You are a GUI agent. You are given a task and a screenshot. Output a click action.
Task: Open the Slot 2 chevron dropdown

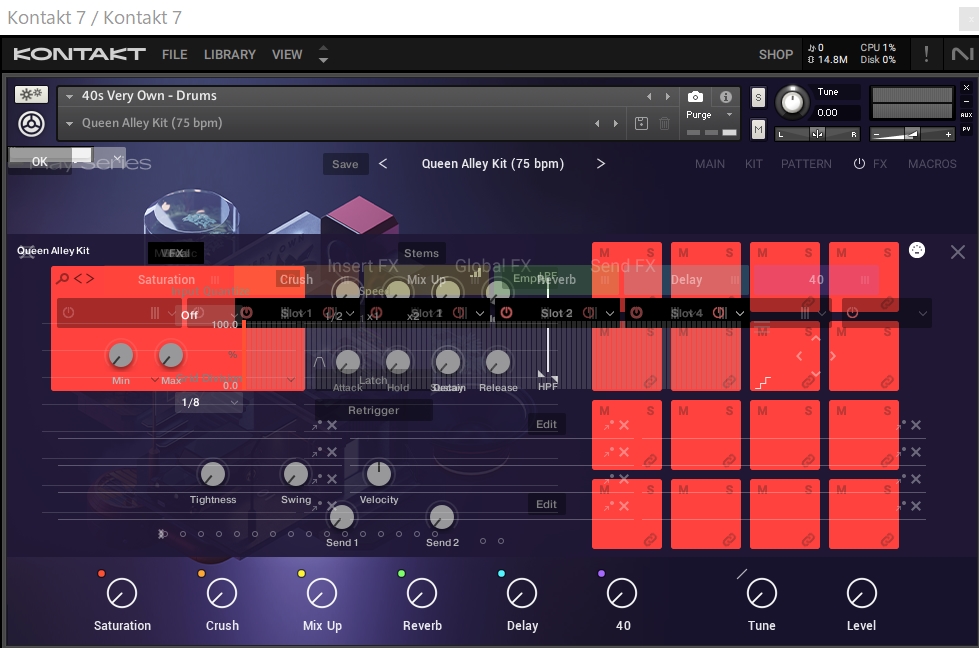tap(610, 313)
